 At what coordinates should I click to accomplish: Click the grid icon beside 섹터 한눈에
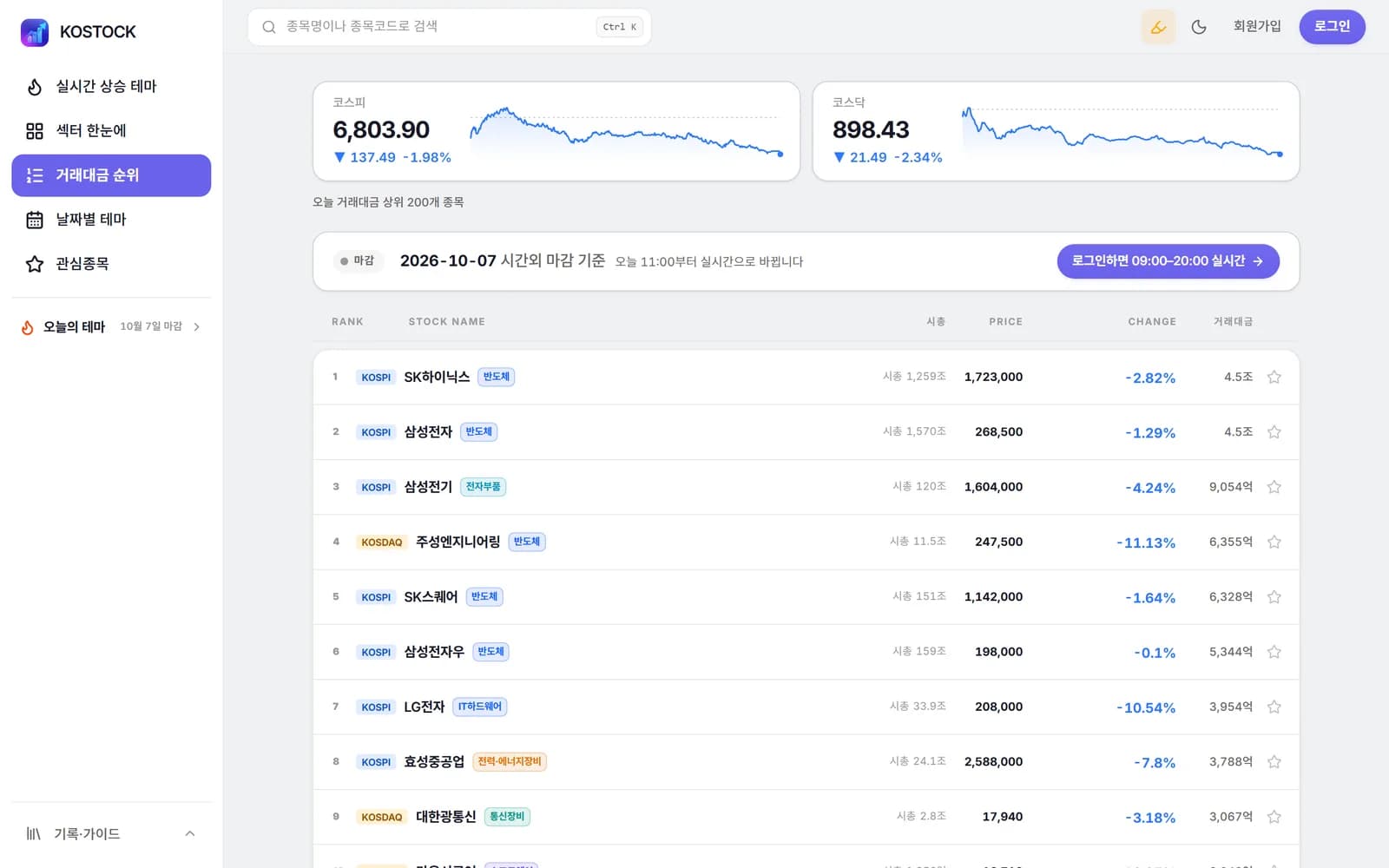[35, 131]
